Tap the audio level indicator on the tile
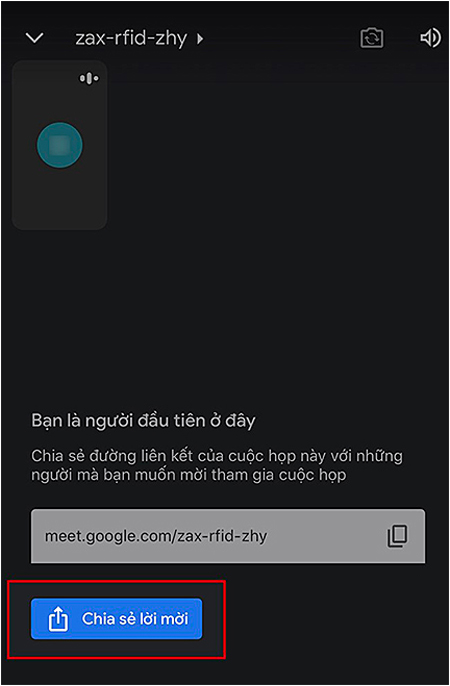This screenshot has height=686, width=450. (89, 78)
